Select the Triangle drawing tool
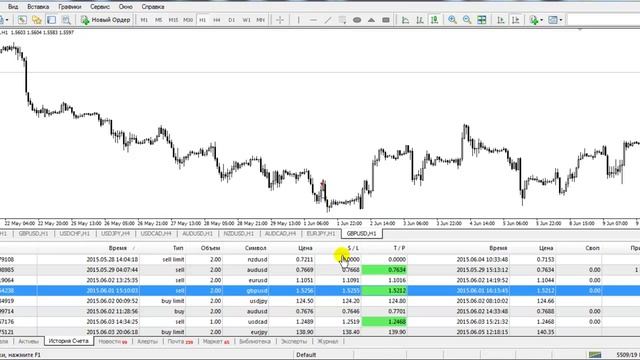 point(371,20)
